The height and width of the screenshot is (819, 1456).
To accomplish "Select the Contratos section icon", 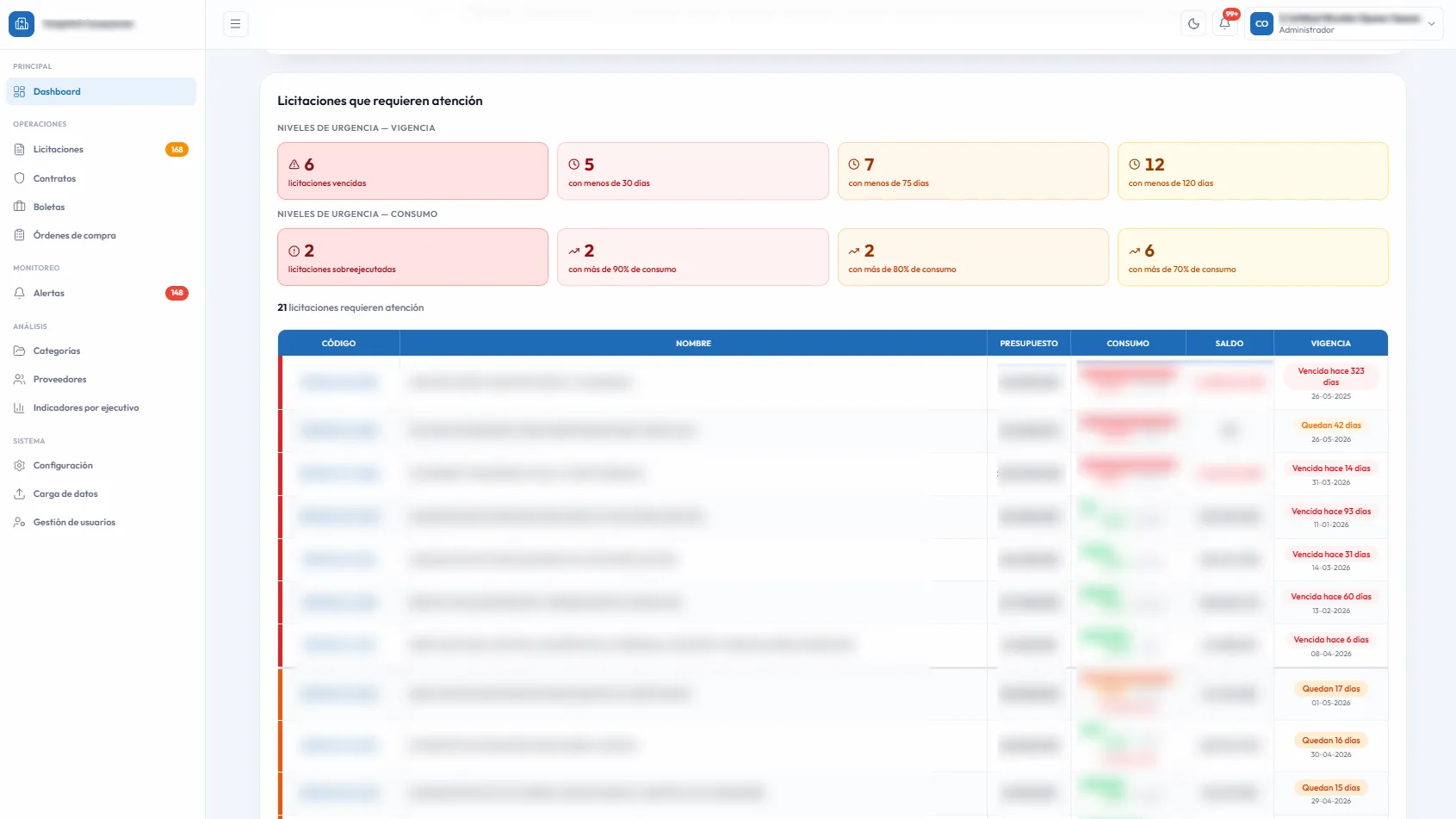I will tap(19, 178).
